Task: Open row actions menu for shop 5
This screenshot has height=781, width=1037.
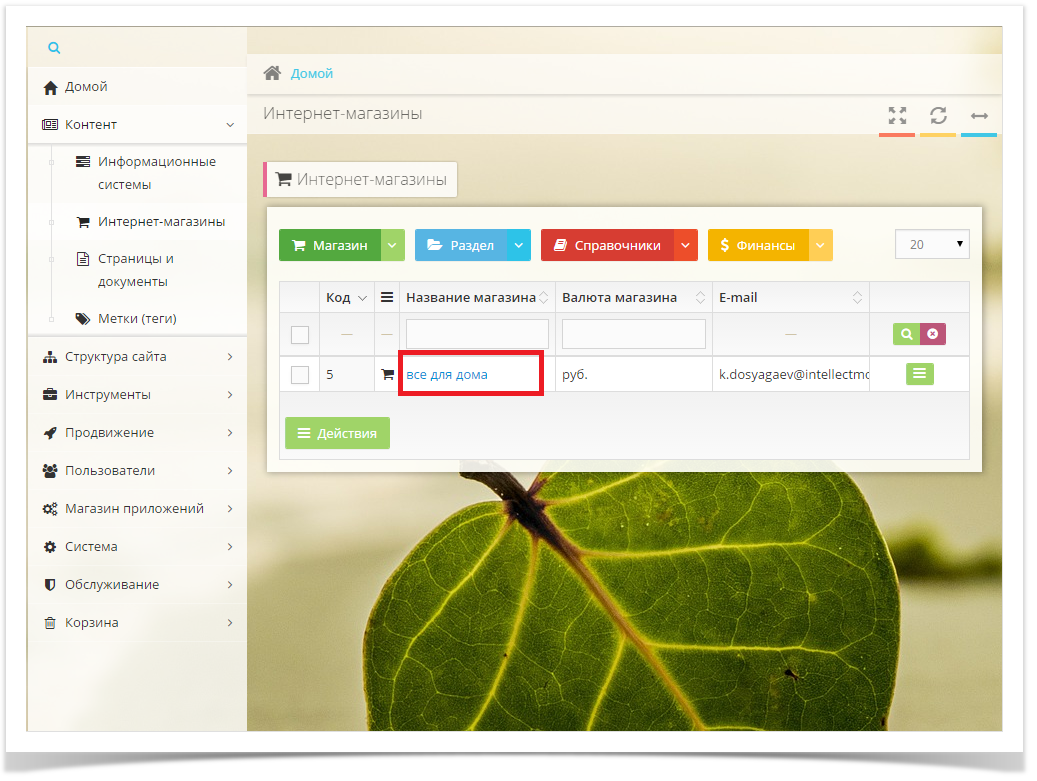Action: pyautogui.click(x=919, y=374)
